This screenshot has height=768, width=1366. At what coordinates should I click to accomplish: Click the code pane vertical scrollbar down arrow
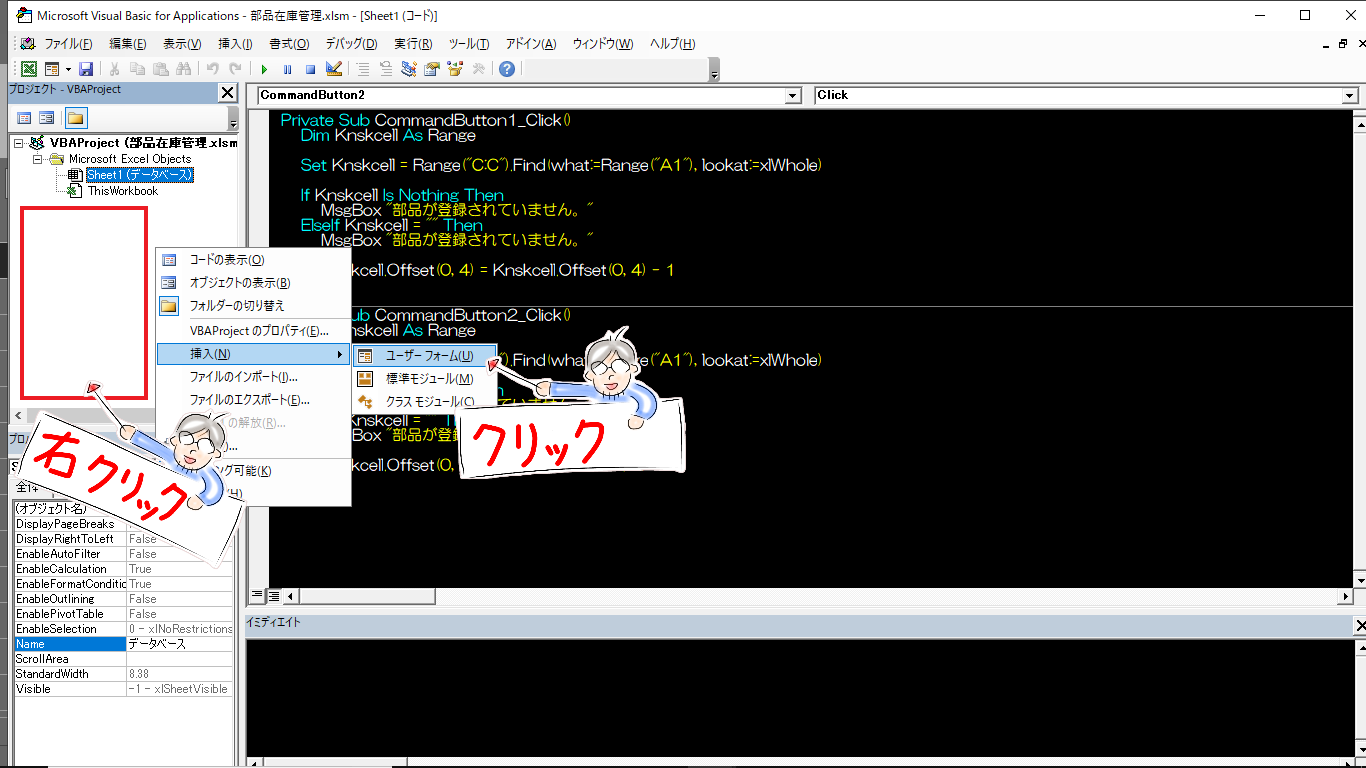tap(1360, 580)
